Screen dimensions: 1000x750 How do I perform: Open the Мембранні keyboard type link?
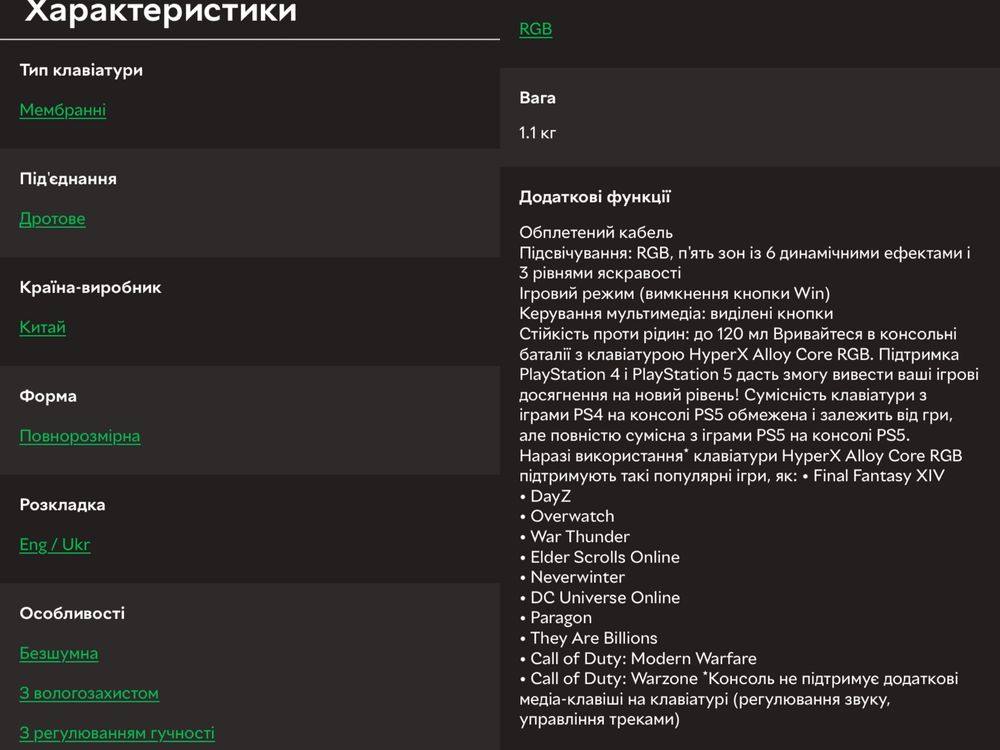[62, 110]
